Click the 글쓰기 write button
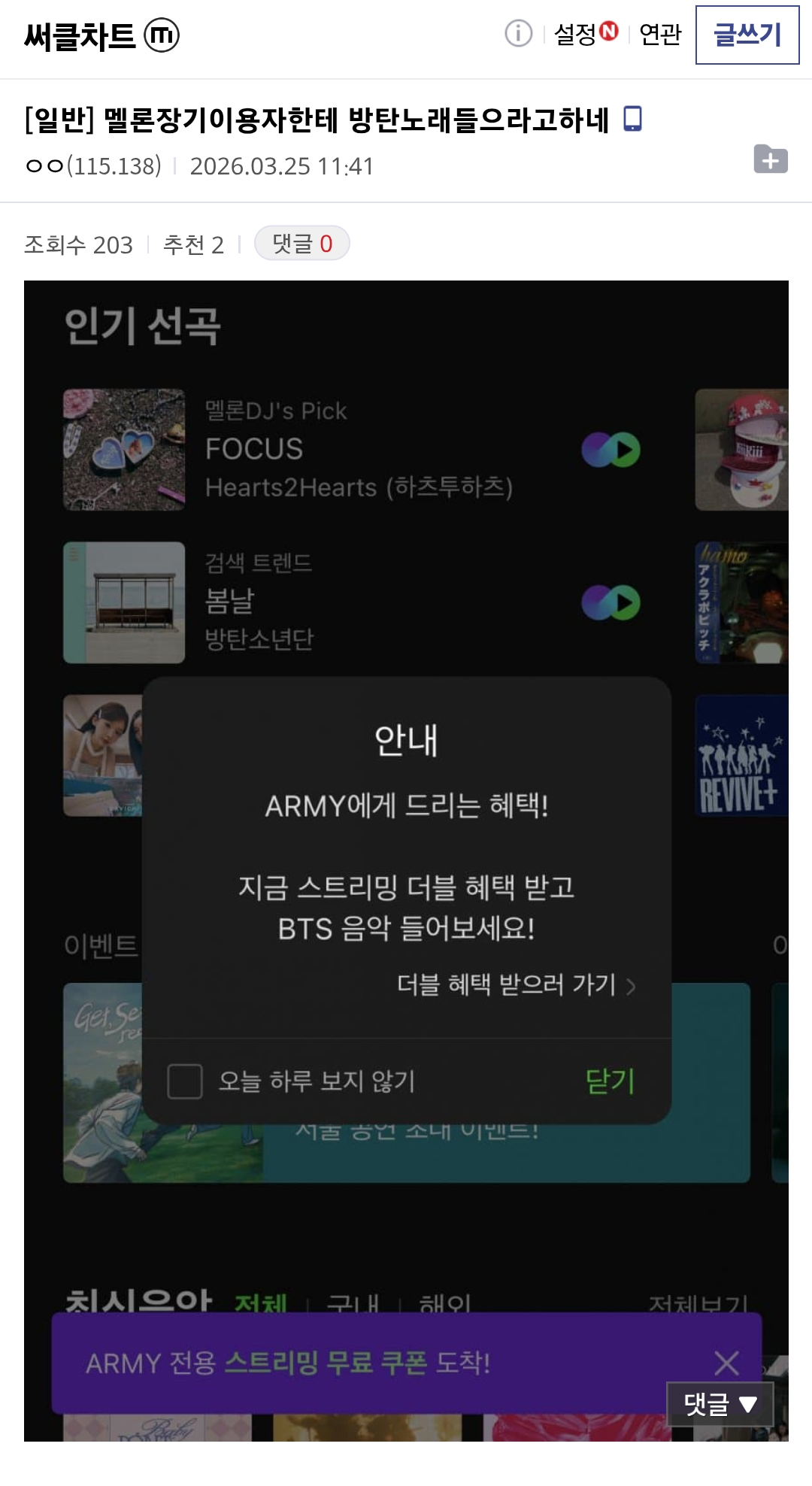Image resolution: width=812 pixels, height=1486 pixels. click(x=747, y=35)
